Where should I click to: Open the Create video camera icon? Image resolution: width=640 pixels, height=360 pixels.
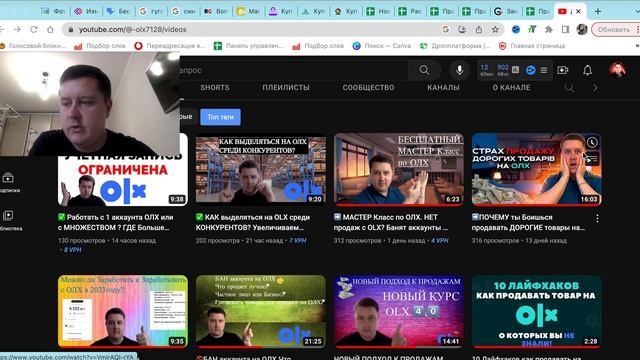(x=562, y=70)
